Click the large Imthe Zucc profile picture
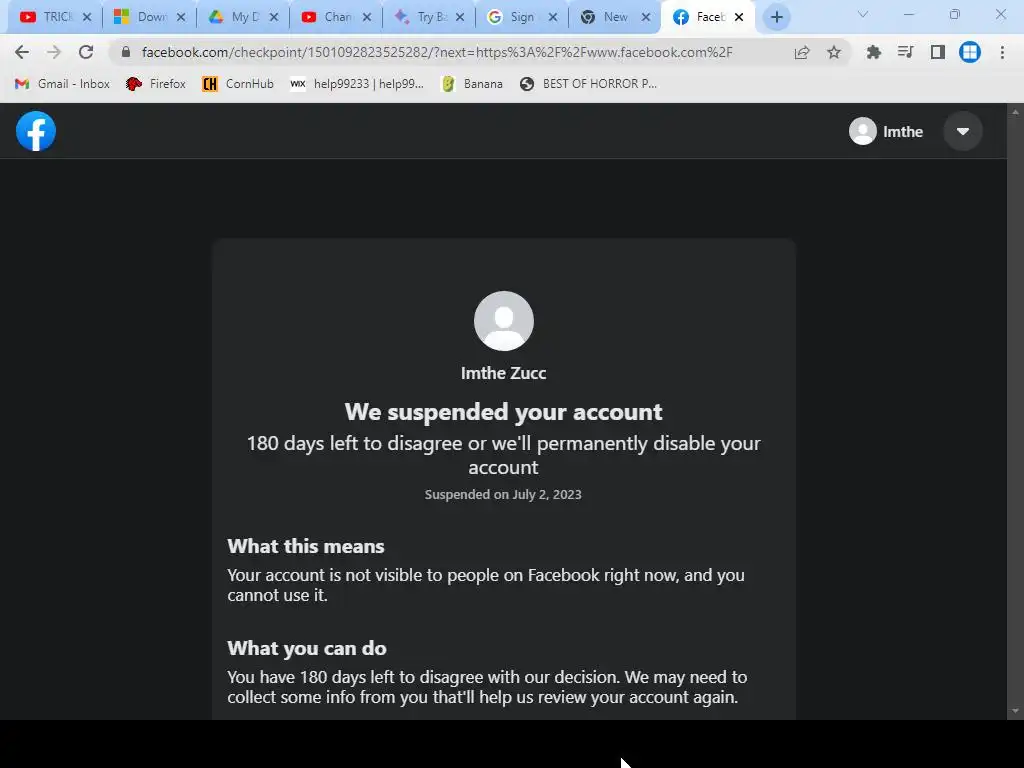Screen dimensions: 1024x768 tap(504, 321)
